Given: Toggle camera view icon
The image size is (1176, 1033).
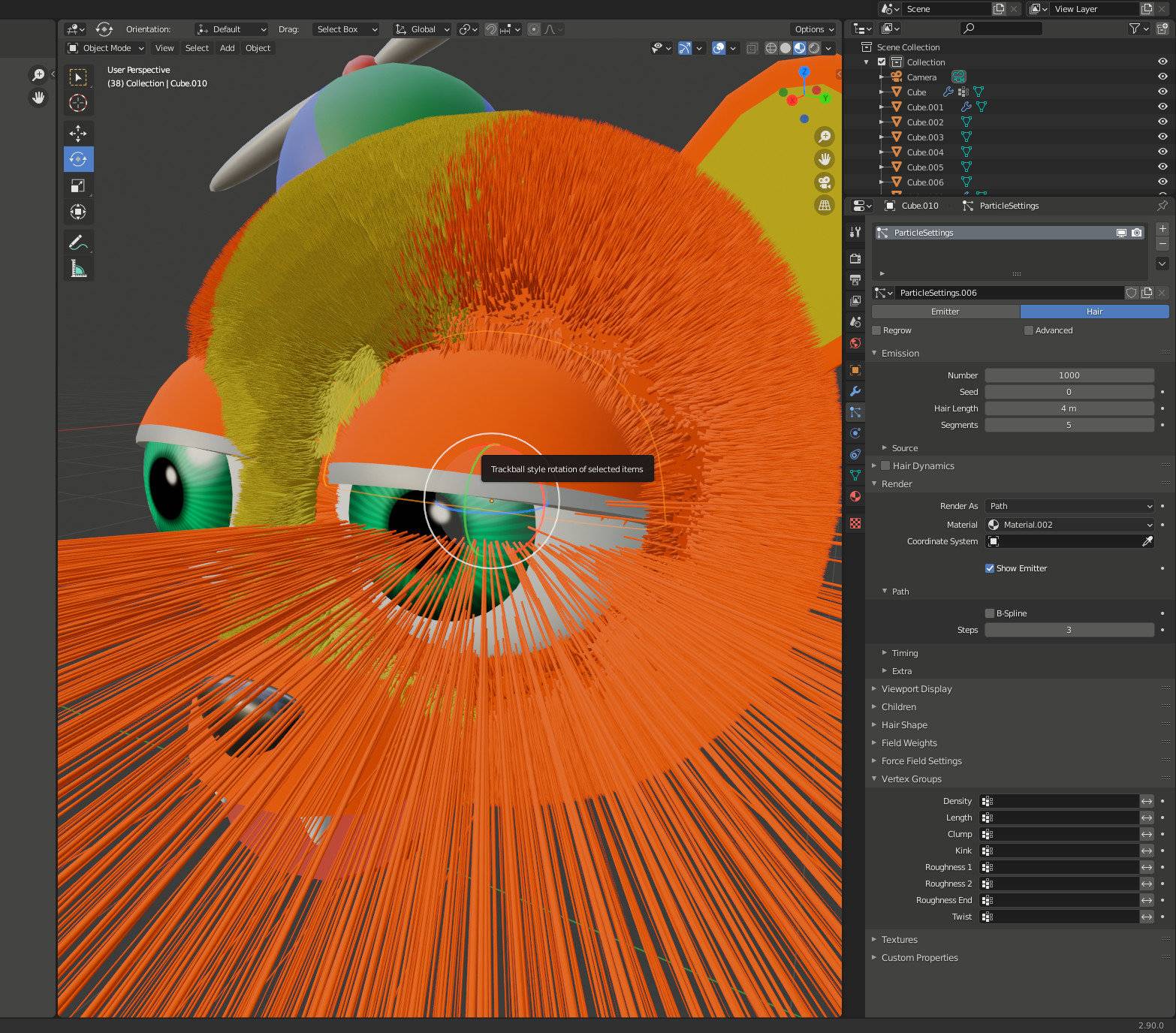Looking at the screenshot, I should (x=825, y=182).
